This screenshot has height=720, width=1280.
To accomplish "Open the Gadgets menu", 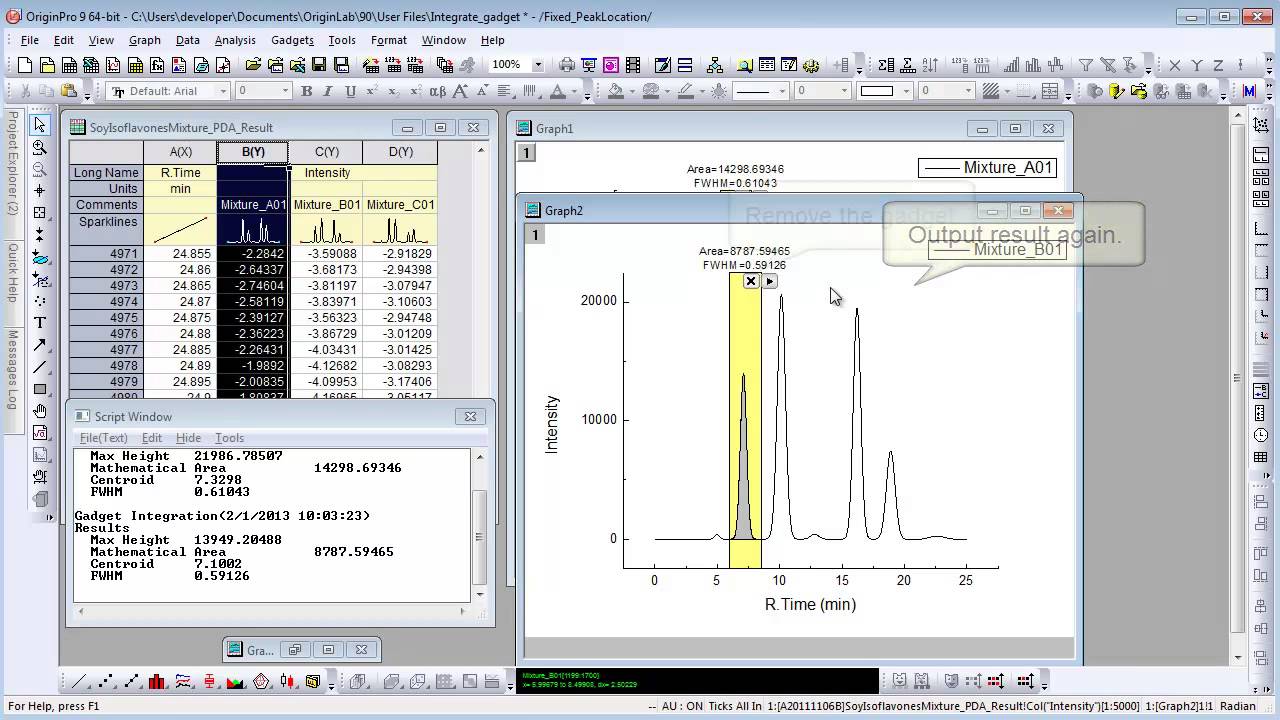I will [292, 40].
